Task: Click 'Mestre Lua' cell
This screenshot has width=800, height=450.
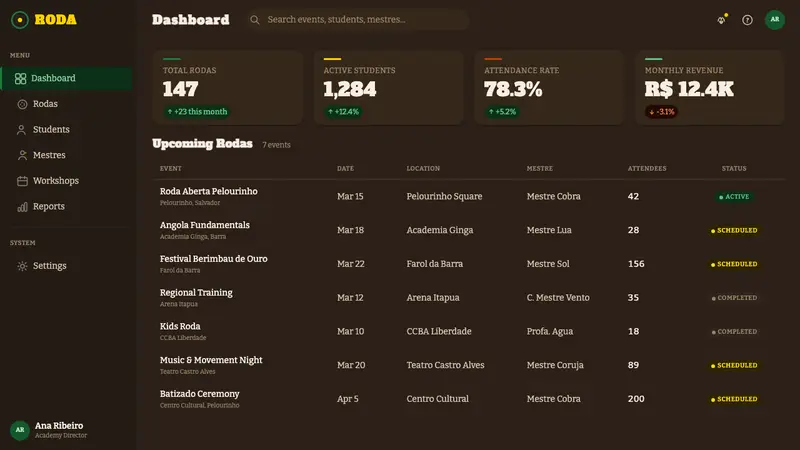Action: click(x=549, y=230)
